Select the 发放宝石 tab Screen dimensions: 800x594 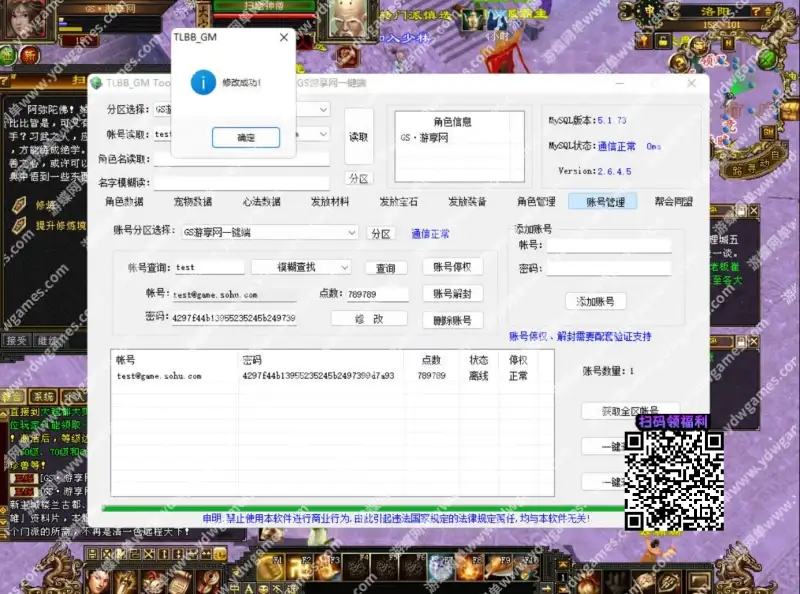click(x=398, y=202)
